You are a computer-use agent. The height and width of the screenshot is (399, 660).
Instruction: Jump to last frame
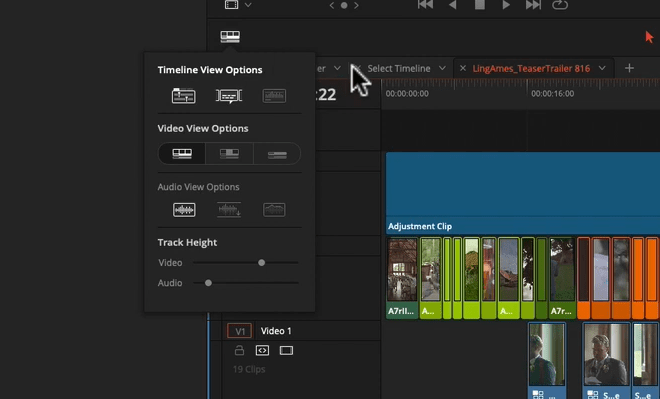[533, 5]
